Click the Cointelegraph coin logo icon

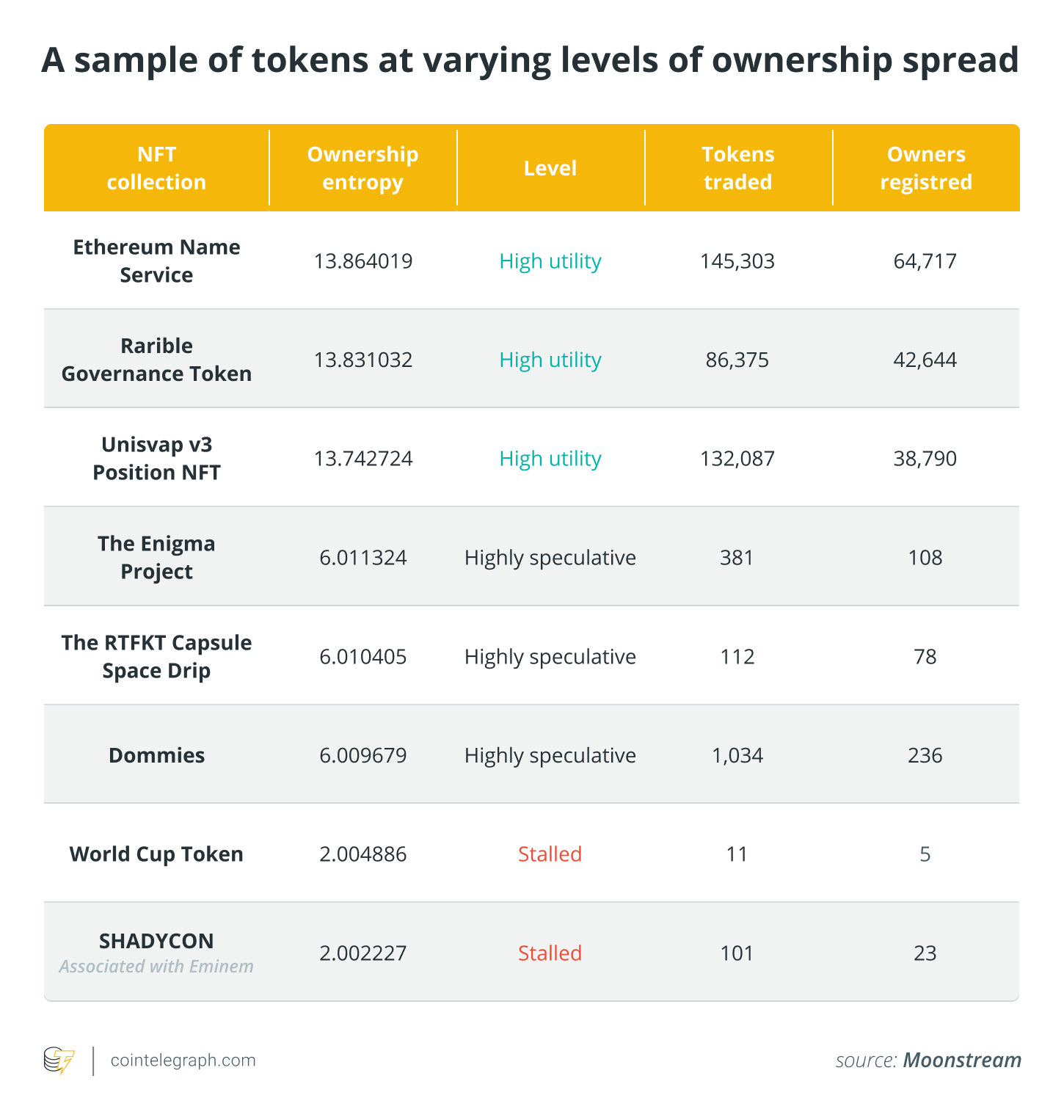pyautogui.click(x=59, y=1061)
